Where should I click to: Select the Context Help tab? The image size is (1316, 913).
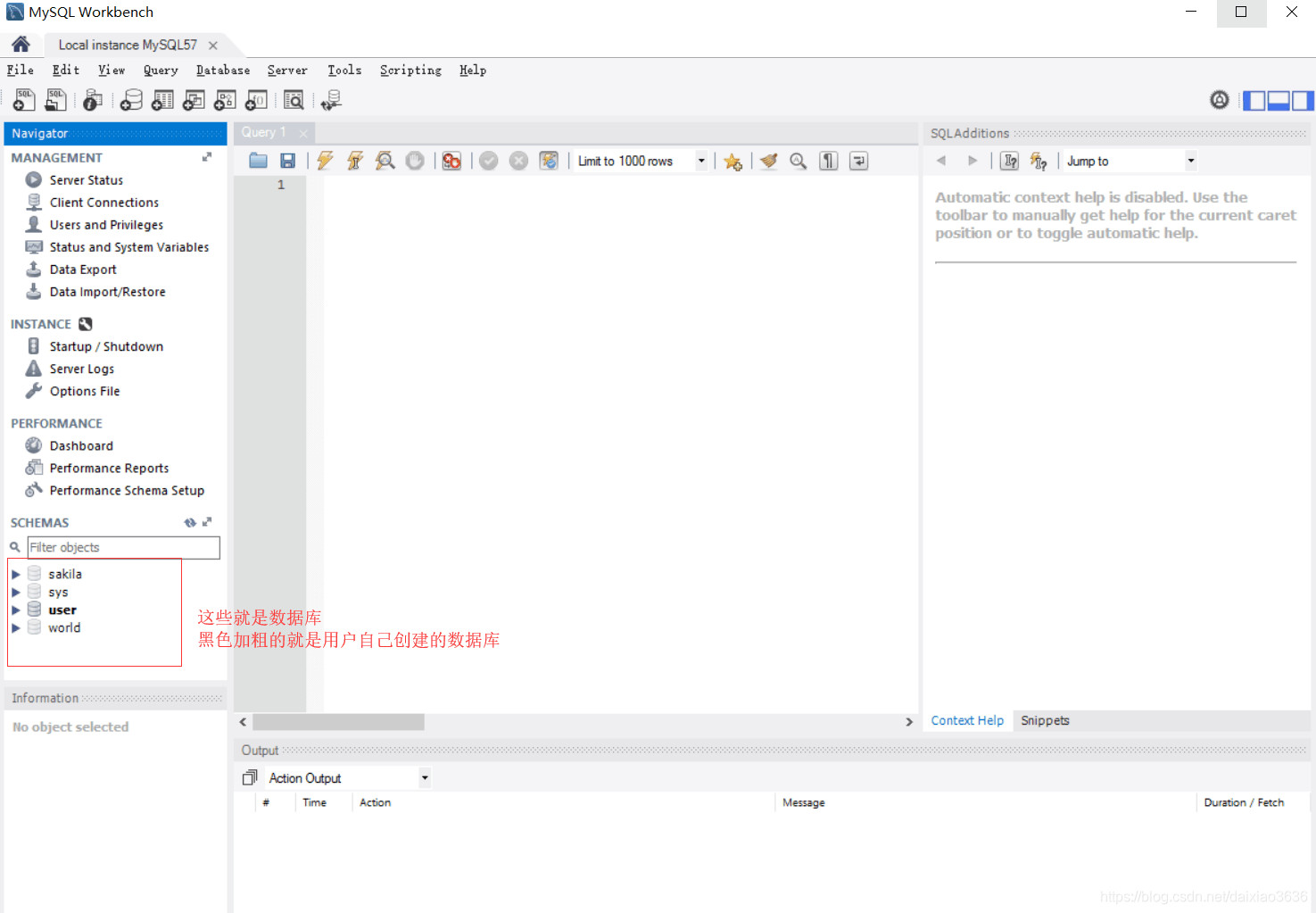point(967,720)
